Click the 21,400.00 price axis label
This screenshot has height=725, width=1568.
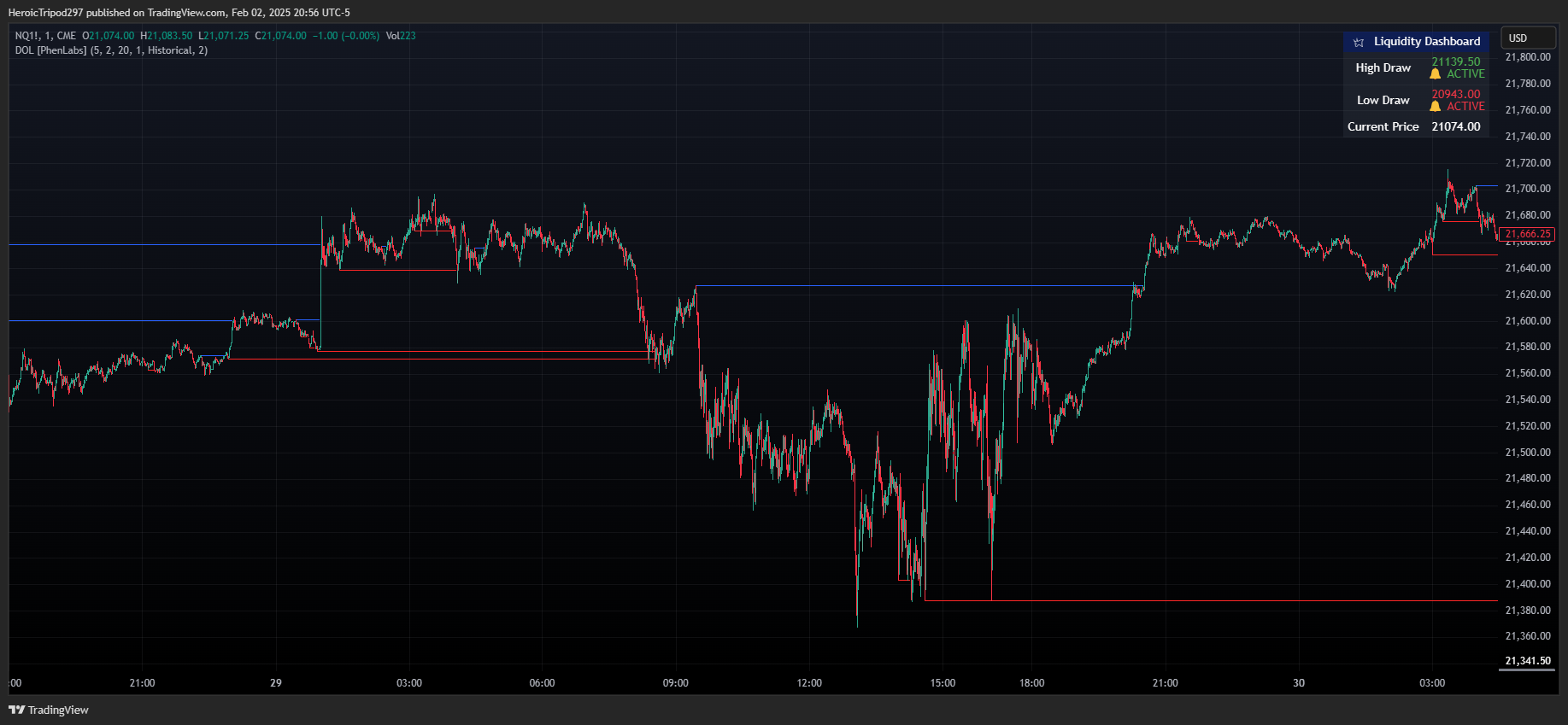1528,584
